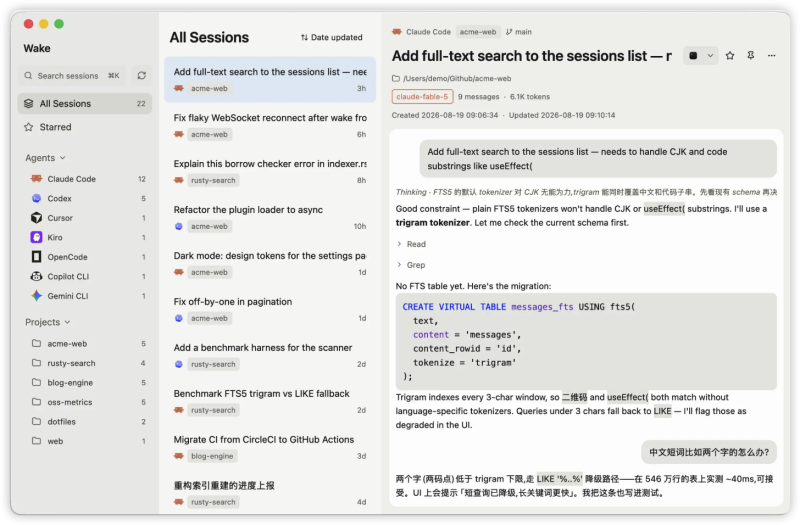The height and width of the screenshot is (525, 800).
Task: Click the blog-engine project folder icon
Action: (x=36, y=382)
